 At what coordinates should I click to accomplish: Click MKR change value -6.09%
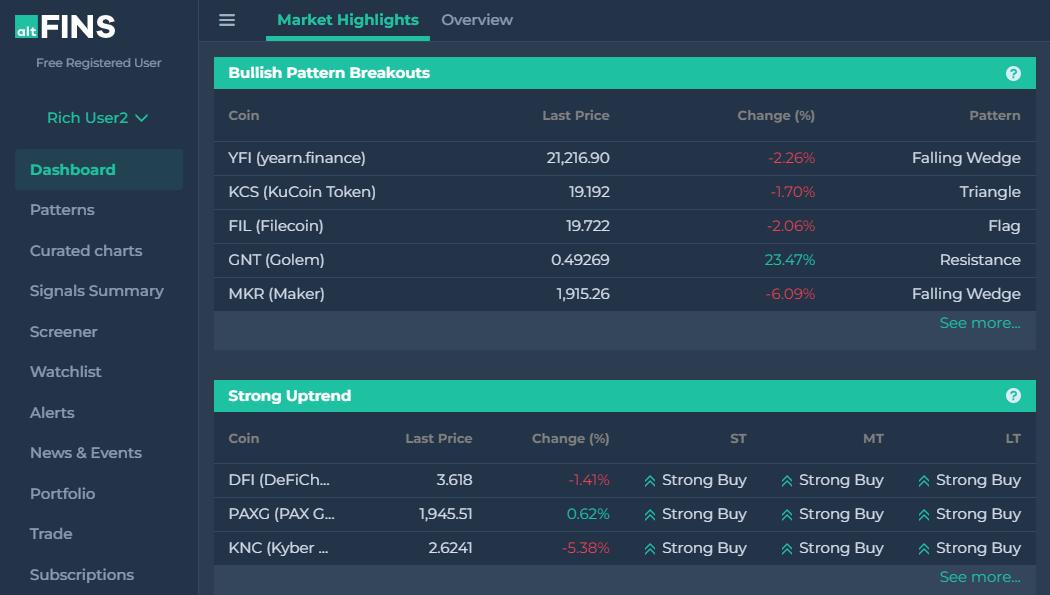790,294
